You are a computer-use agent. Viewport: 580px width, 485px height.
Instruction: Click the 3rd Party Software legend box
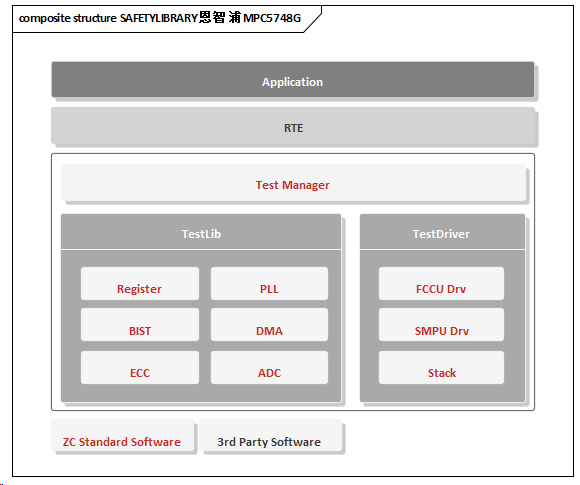click(270, 435)
